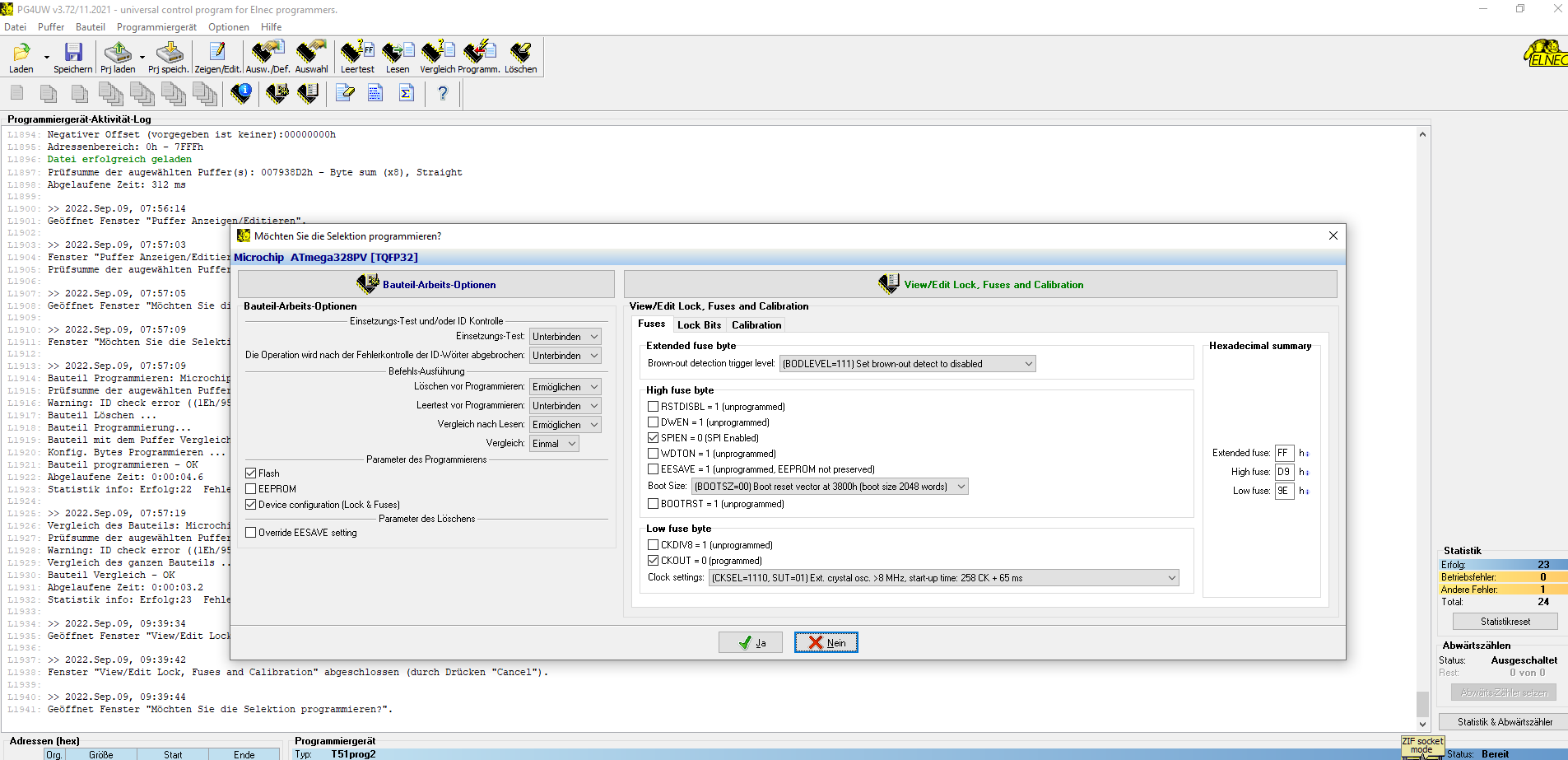The height and width of the screenshot is (760, 1568).
Task: Click the Speichern (save) floppy icon
Action: [73, 53]
